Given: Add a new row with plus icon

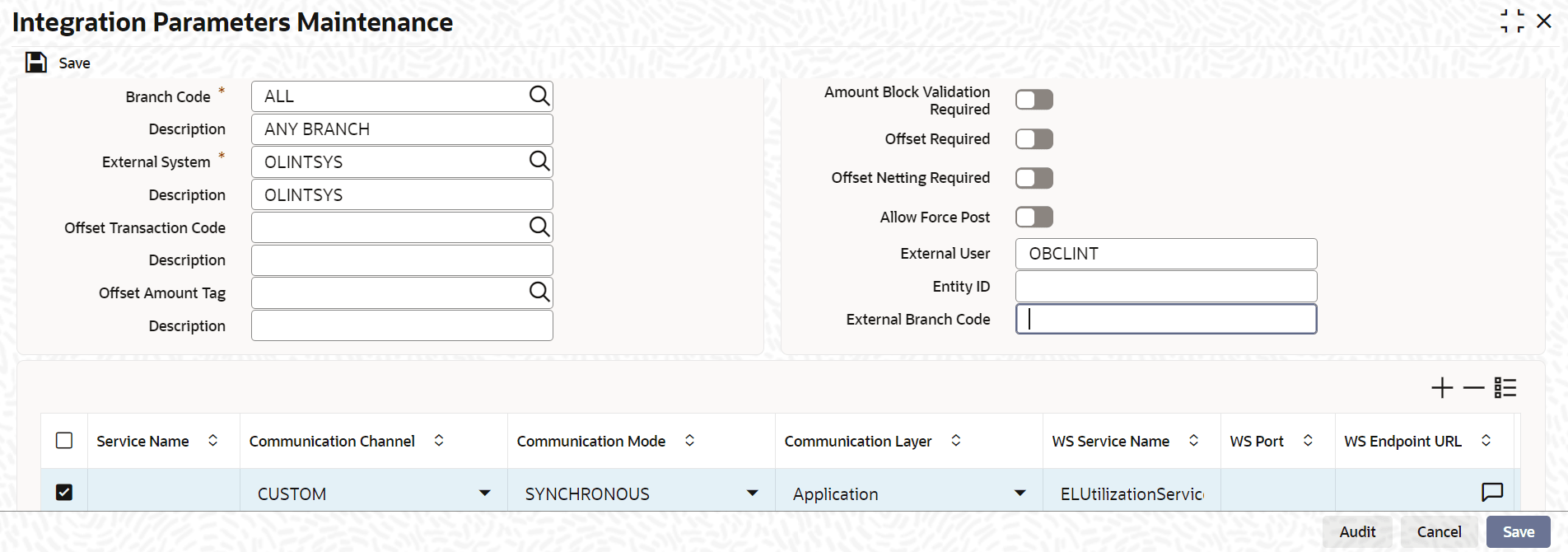Looking at the screenshot, I should (x=1441, y=388).
